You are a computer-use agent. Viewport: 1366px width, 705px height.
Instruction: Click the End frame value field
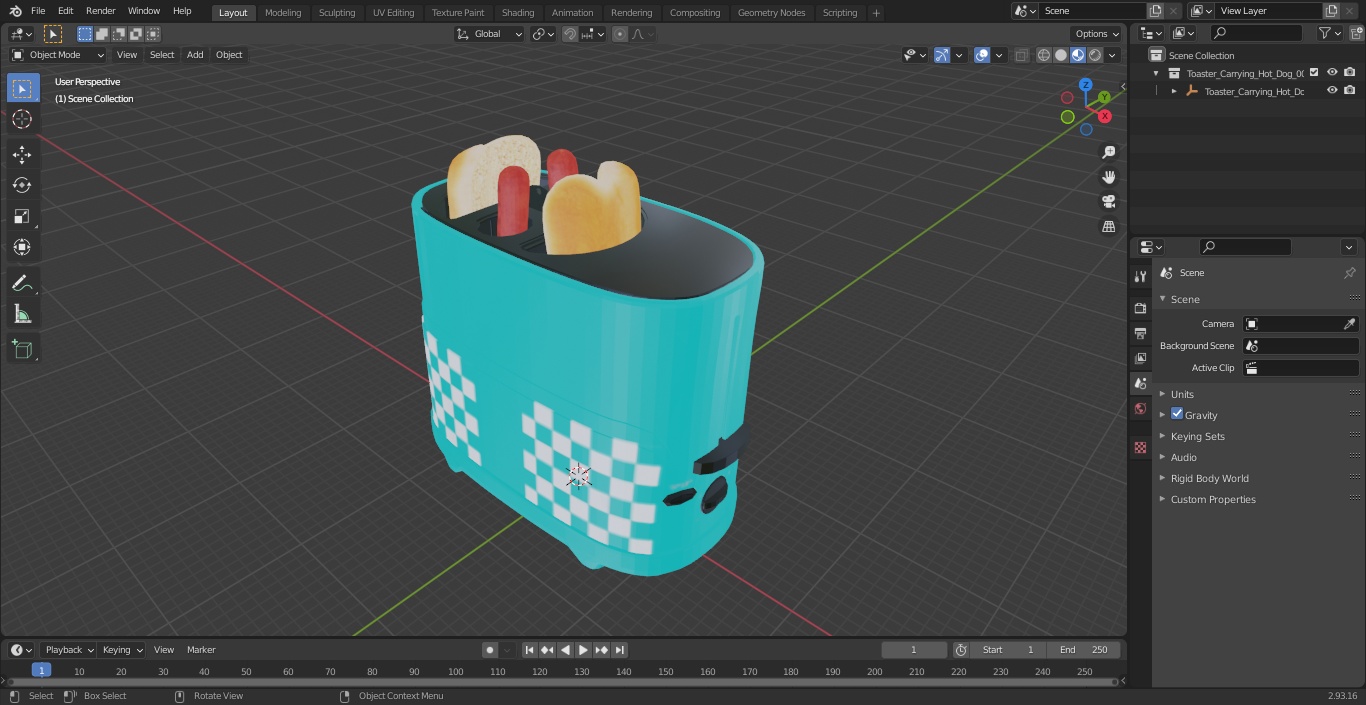(x=1084, y=650)
